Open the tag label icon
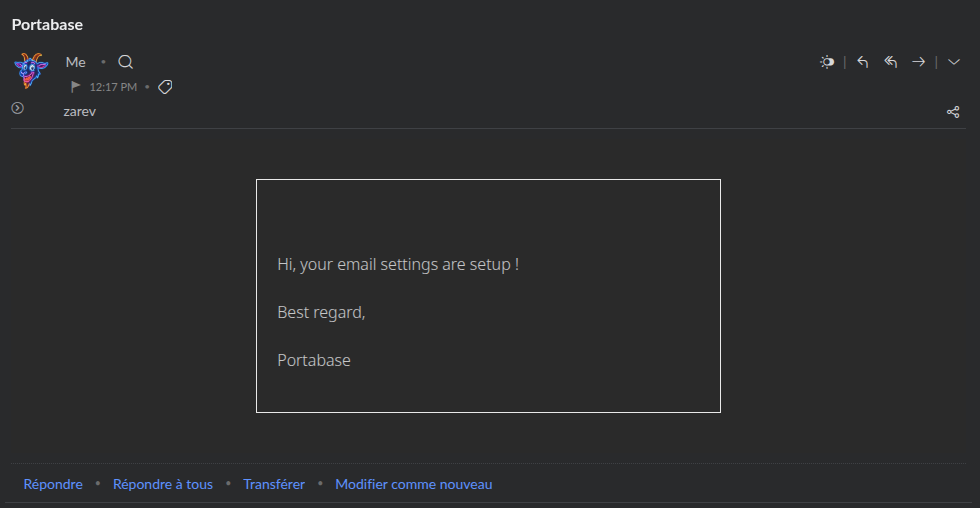 click(x=165, y=87)
